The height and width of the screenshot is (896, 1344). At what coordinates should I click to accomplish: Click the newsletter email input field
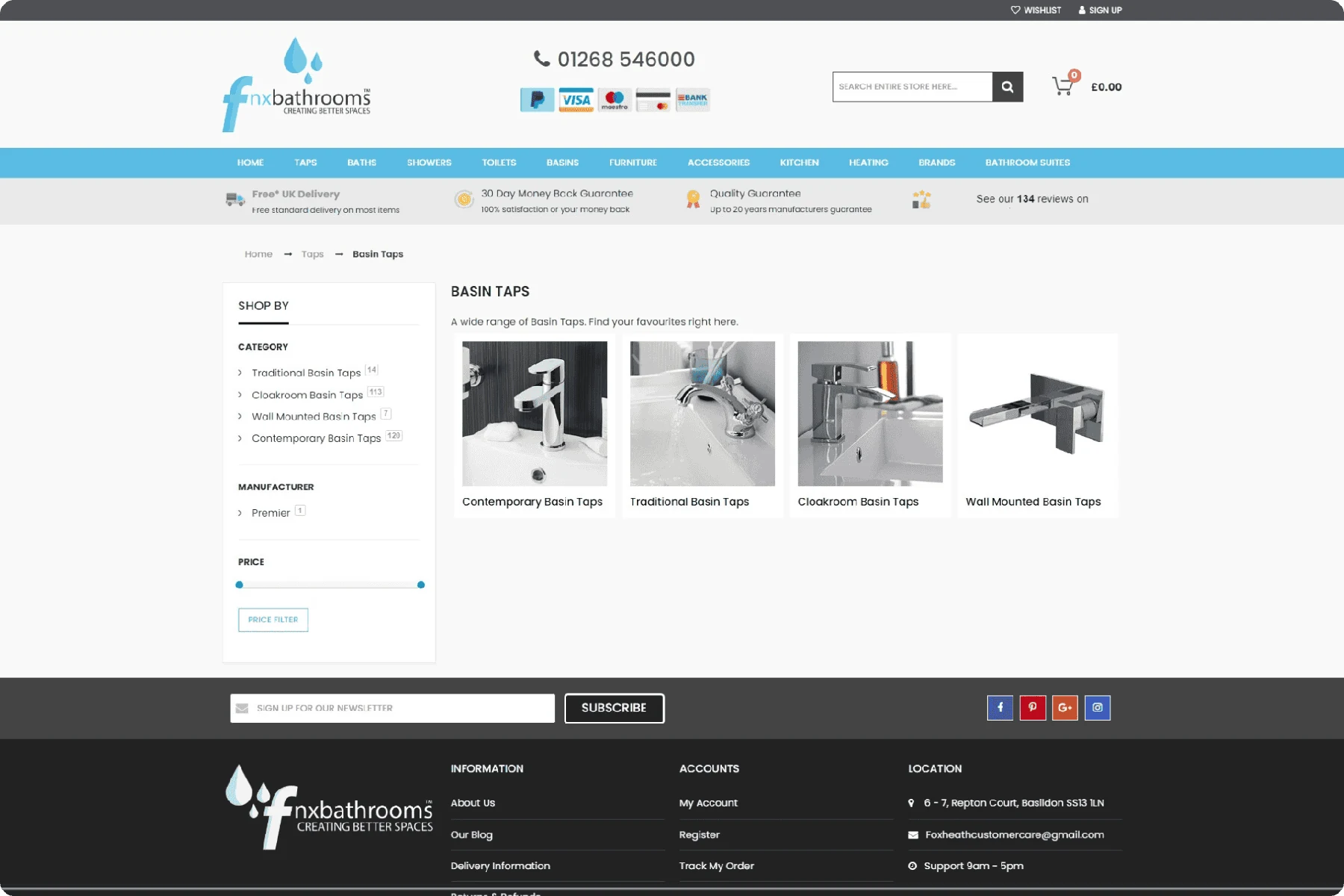(393, 708)
